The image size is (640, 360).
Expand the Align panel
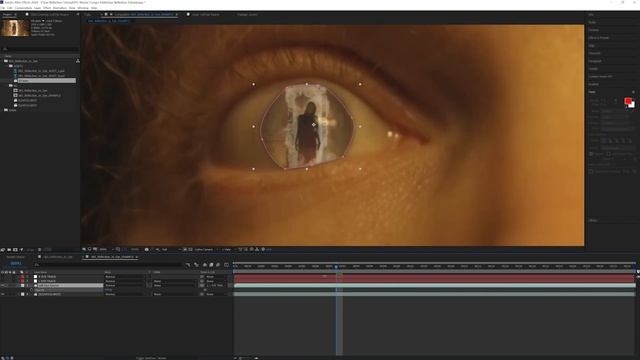[x=591, y=46]
